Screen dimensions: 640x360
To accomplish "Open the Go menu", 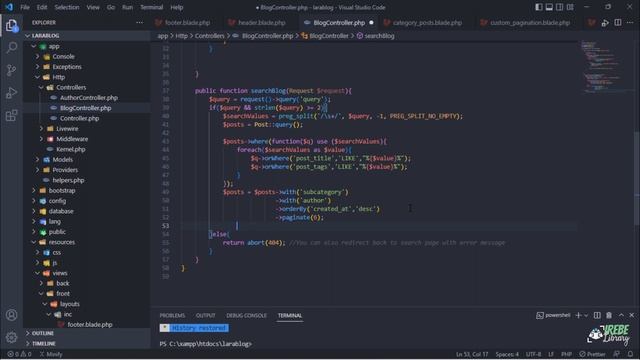I will tap(111, 7).
